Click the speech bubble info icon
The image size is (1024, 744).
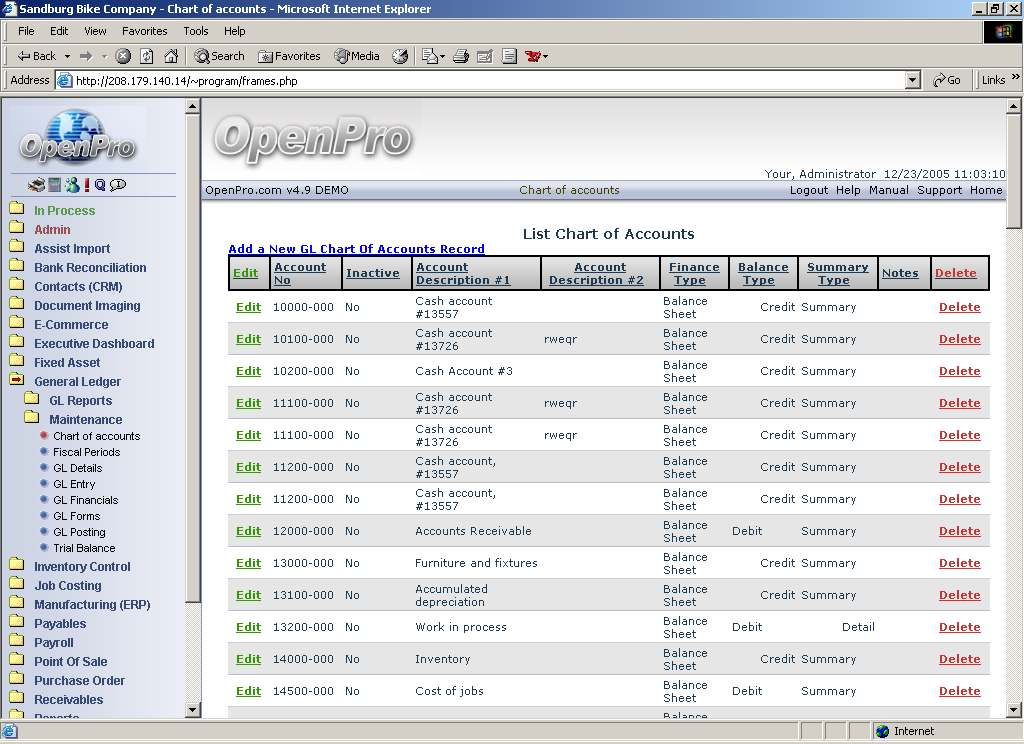(x=118, y=185)
